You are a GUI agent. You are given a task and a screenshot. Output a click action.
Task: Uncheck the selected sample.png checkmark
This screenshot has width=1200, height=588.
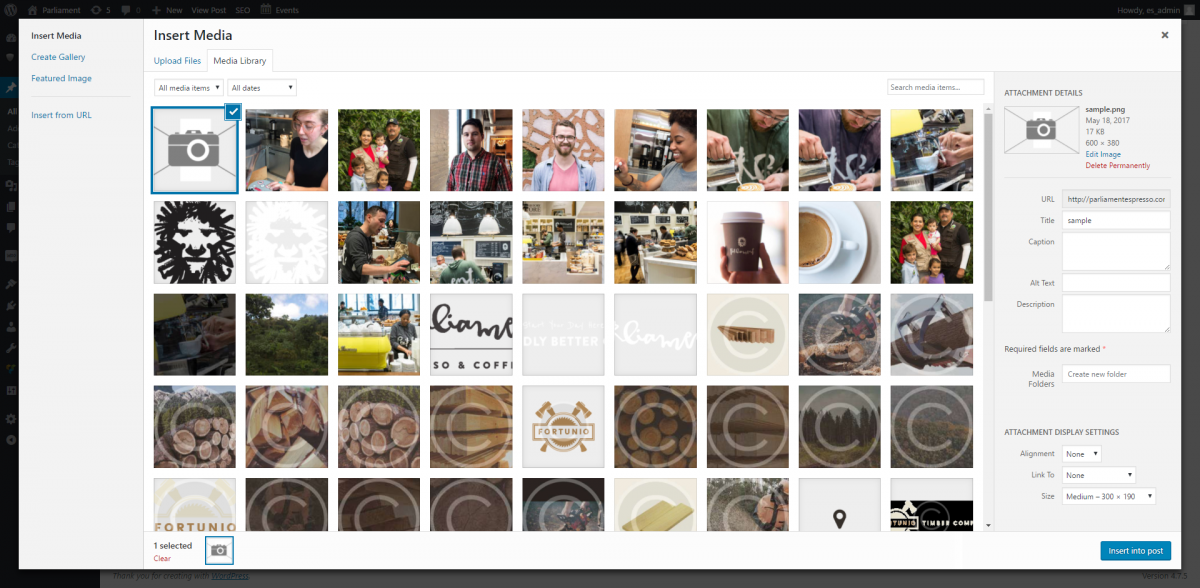coord(233,111)
